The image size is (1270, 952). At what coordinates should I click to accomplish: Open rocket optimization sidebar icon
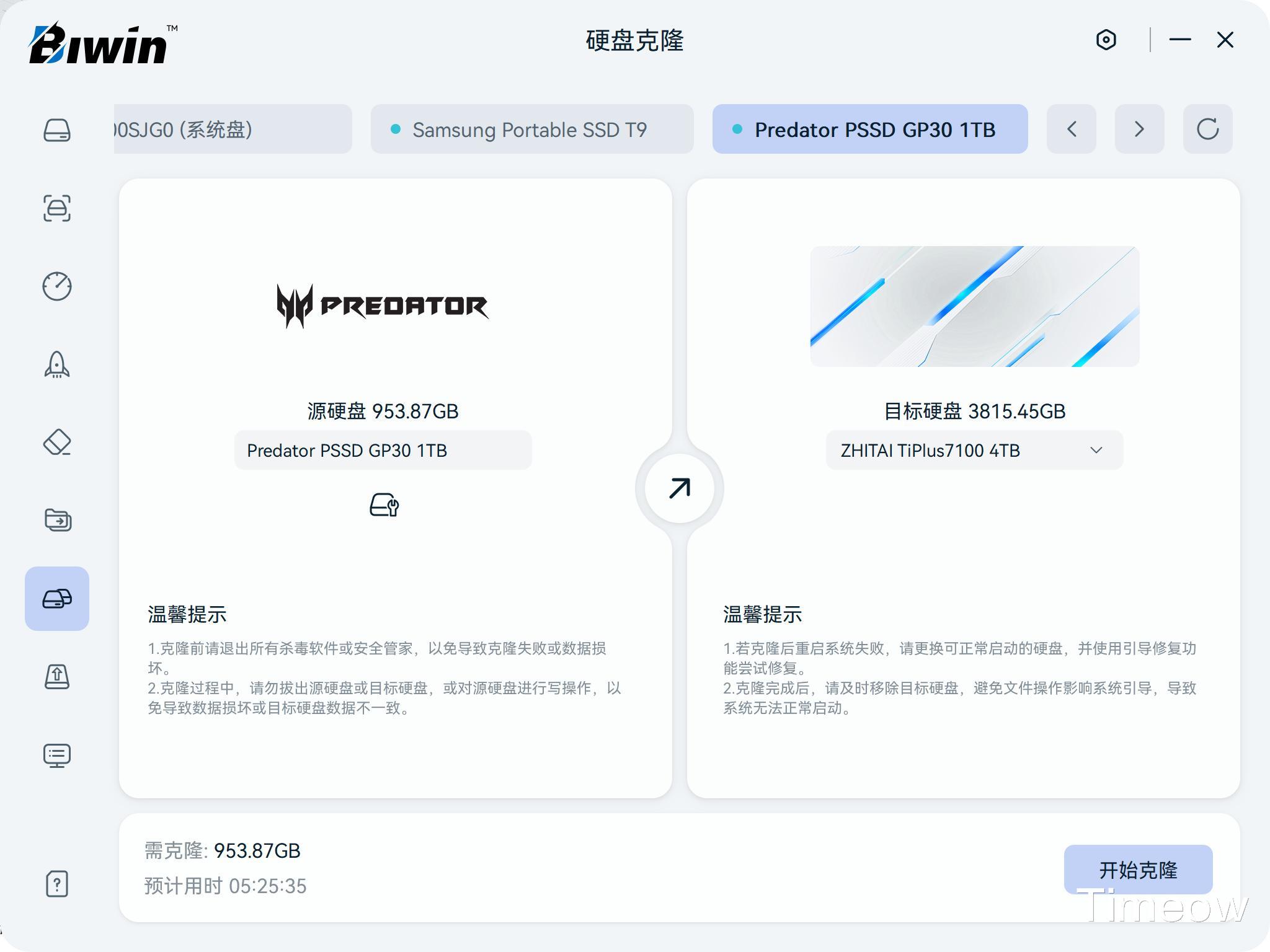click(57, 364)
